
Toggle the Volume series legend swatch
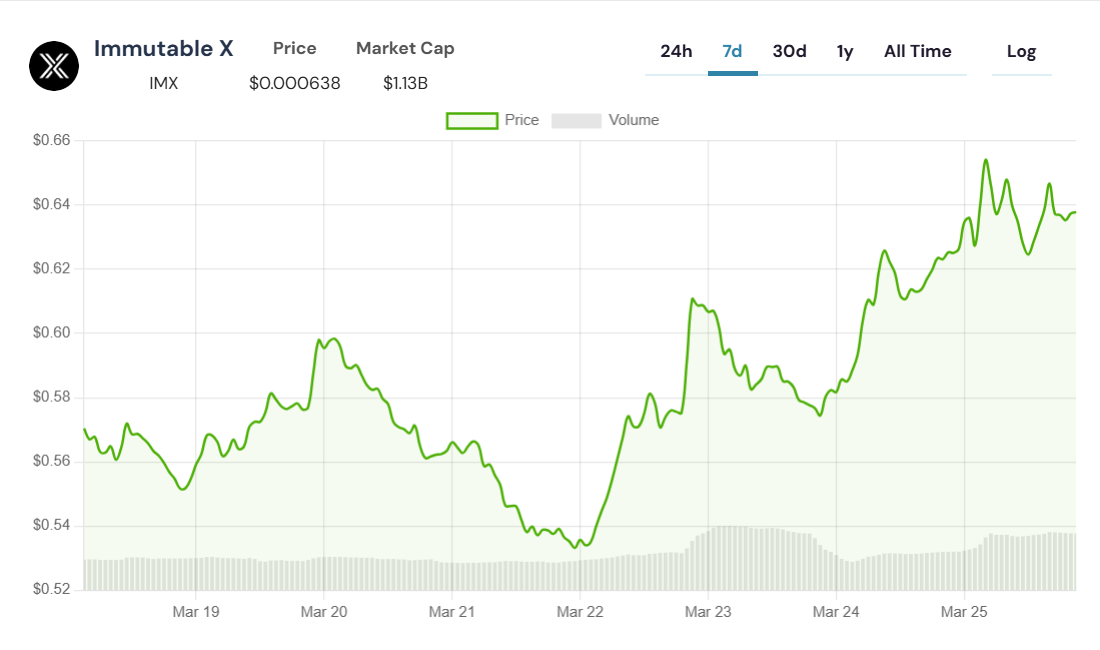[x=576, y=121]
